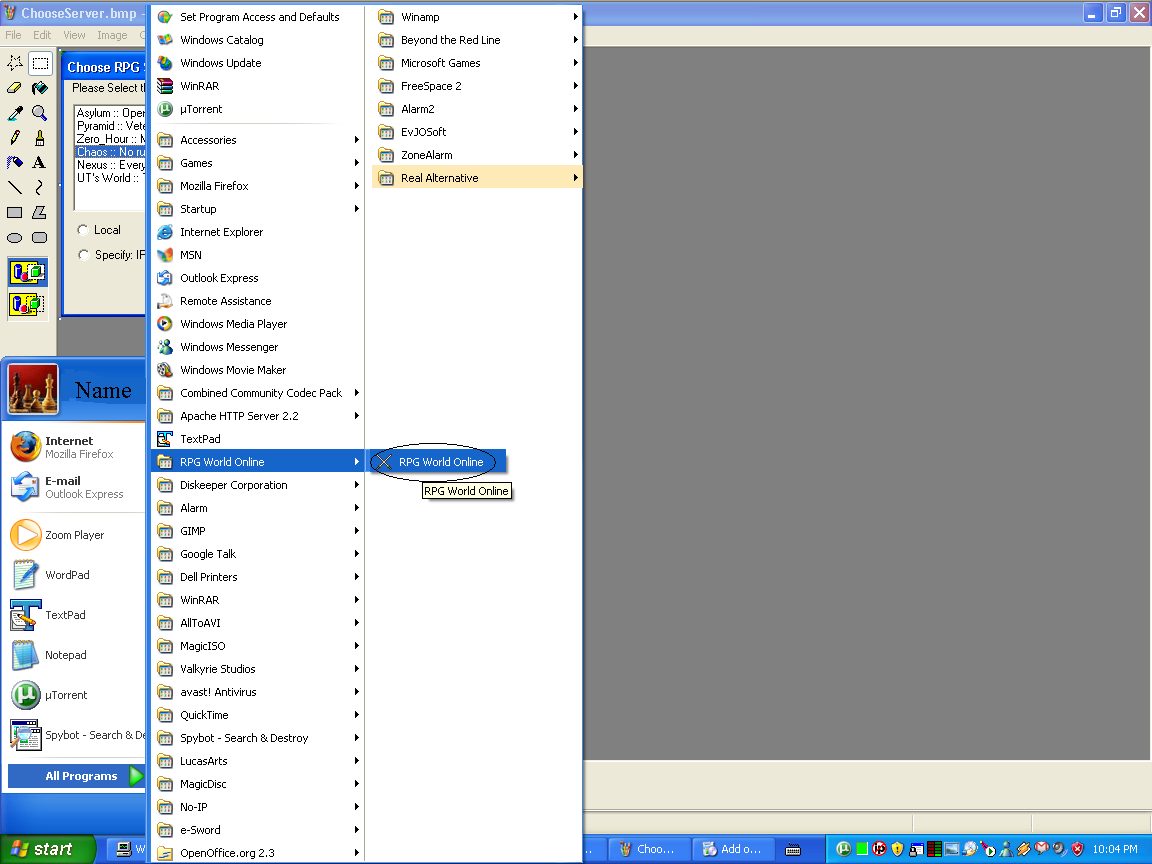Open the Winamp folder in programs
The width and height of the screenshot is (1152, 864).
click(478, 17)
